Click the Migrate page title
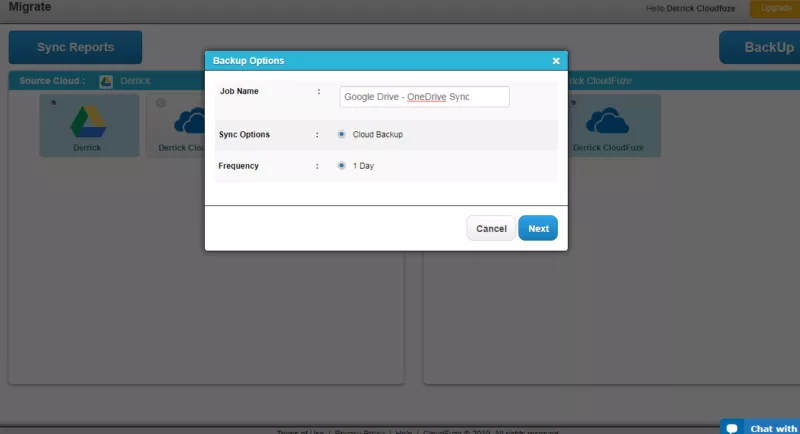This screenshot has height=434, width=800. click(30, 7)
